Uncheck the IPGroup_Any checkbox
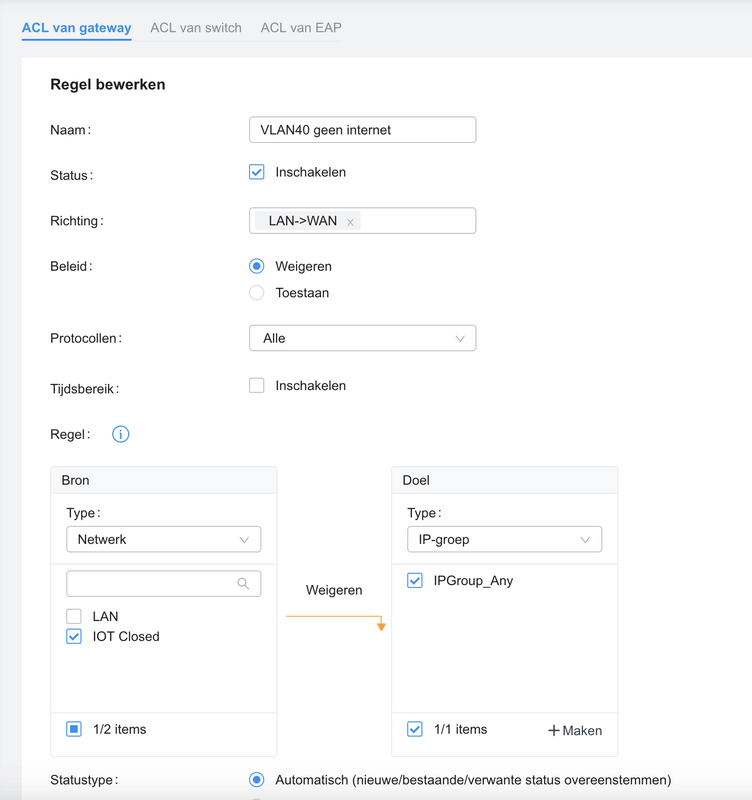 (x=415, y=581)
